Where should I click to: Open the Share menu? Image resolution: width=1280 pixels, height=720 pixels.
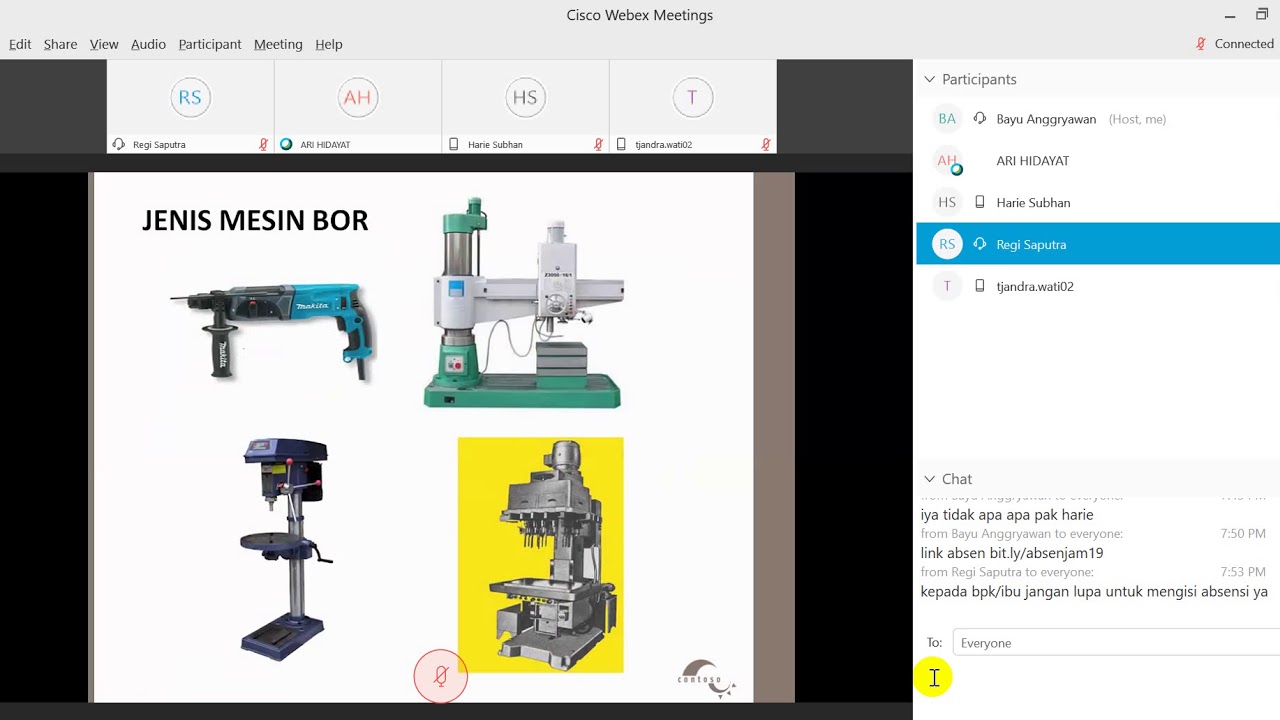point(60,44)
